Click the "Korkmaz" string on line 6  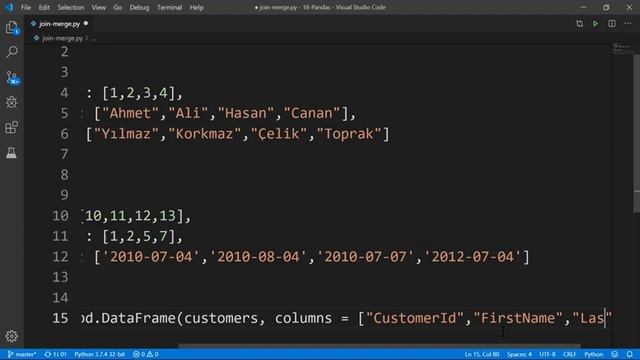(x=204, y=133)
